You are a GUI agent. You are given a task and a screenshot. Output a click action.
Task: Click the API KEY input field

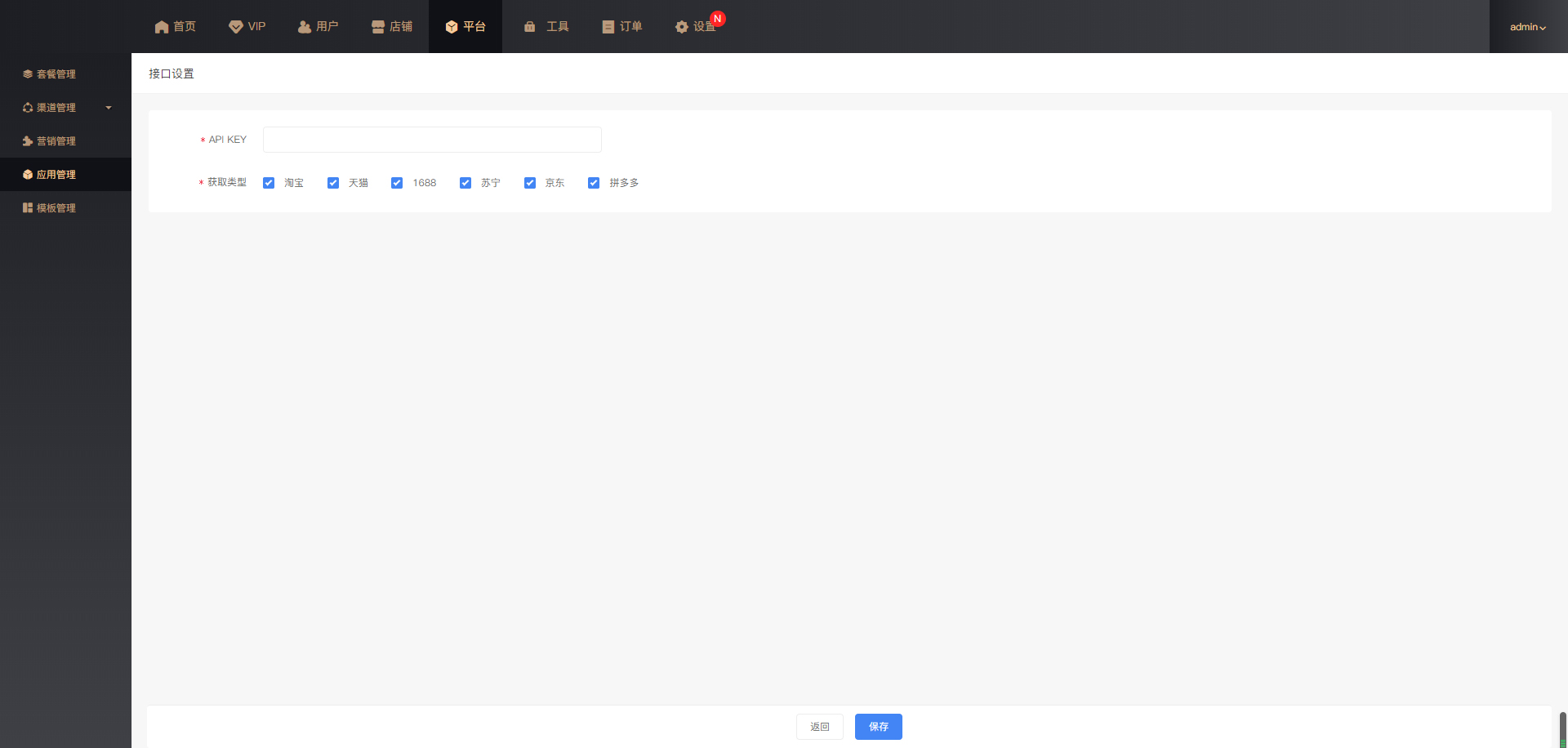[432, 140]
